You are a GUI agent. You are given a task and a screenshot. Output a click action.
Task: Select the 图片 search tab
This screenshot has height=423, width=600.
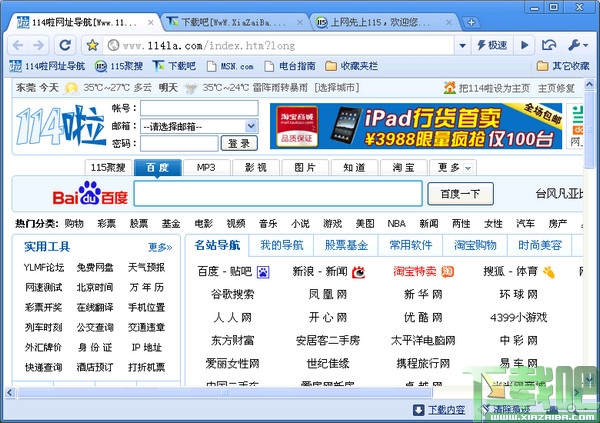[x=305, y=167]
